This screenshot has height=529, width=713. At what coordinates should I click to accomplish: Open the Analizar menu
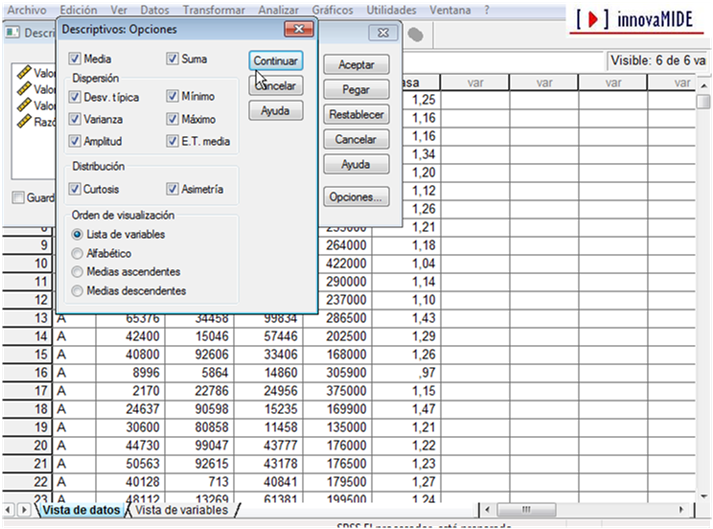click(280, 9)
